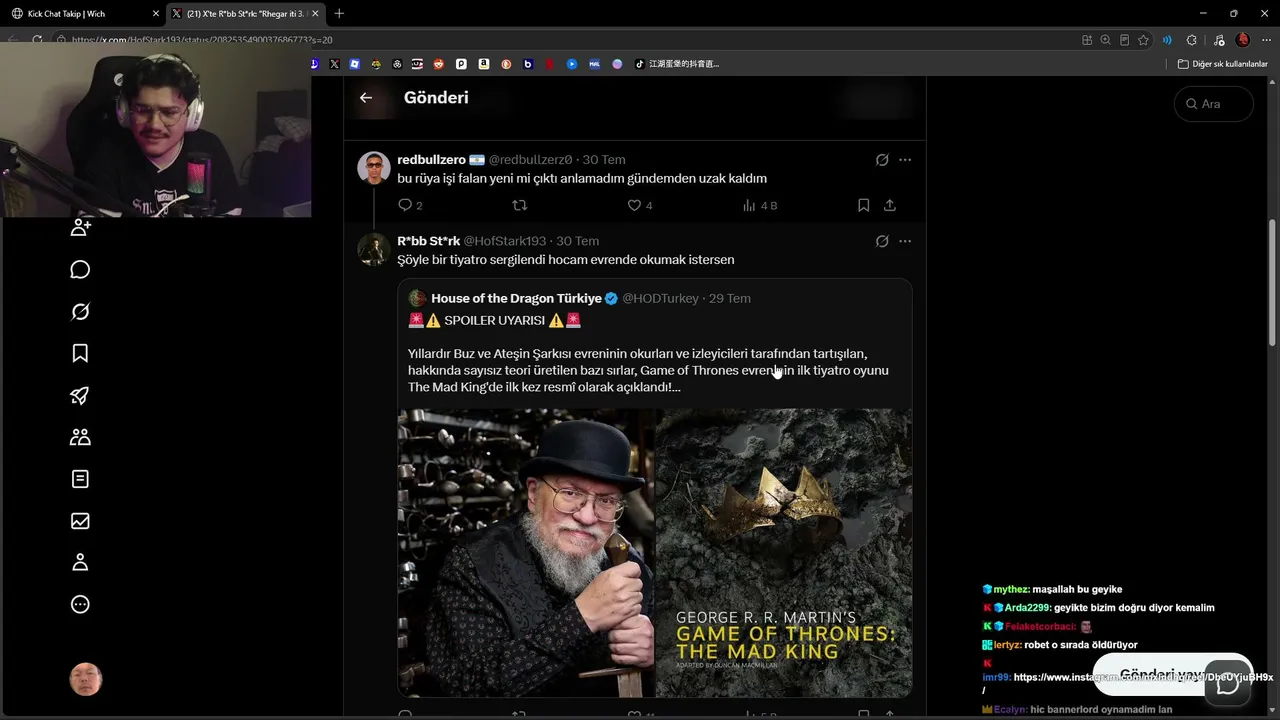Viewport: 1280px width, 720px height.
Task: Open the rocket icon in X sidebar
Action: click(81, 395)
